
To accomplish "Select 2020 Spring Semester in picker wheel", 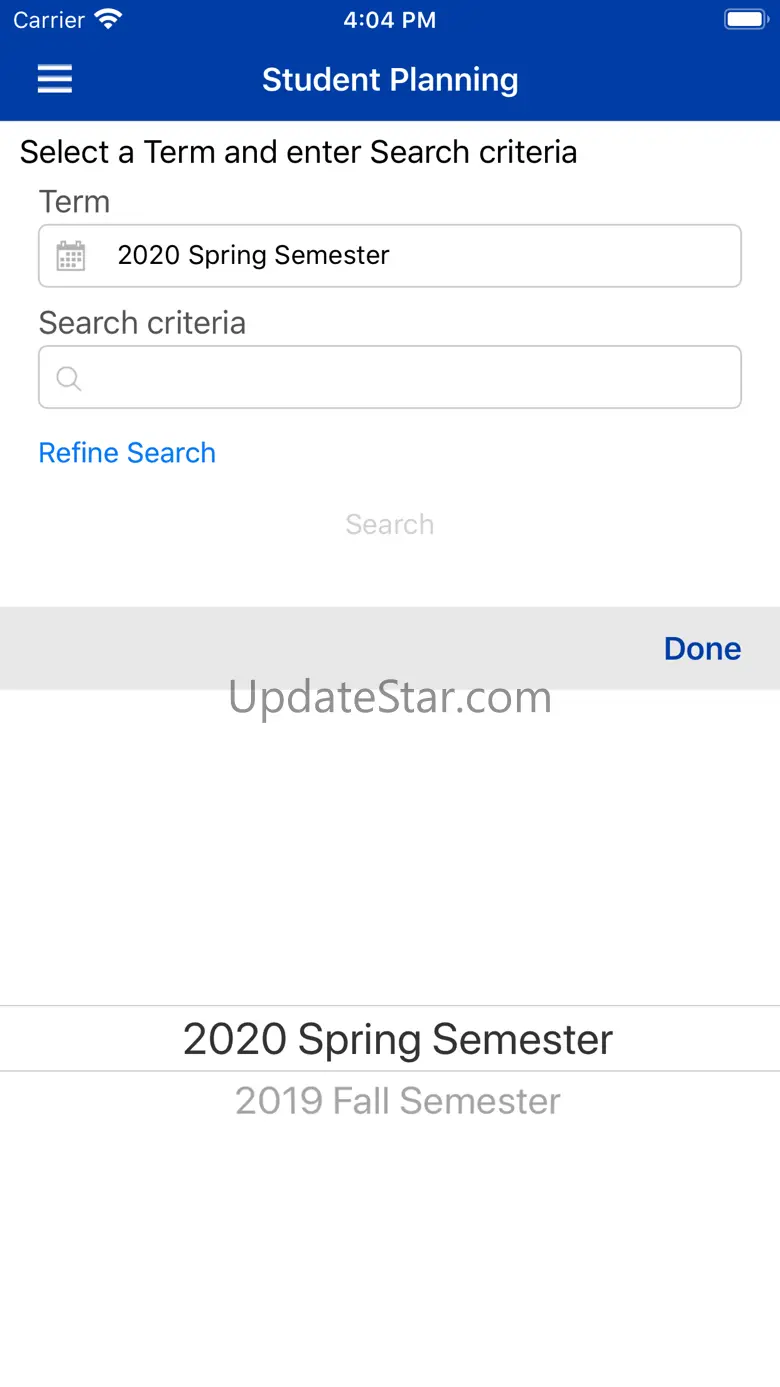I will [x=398, y=1039].
